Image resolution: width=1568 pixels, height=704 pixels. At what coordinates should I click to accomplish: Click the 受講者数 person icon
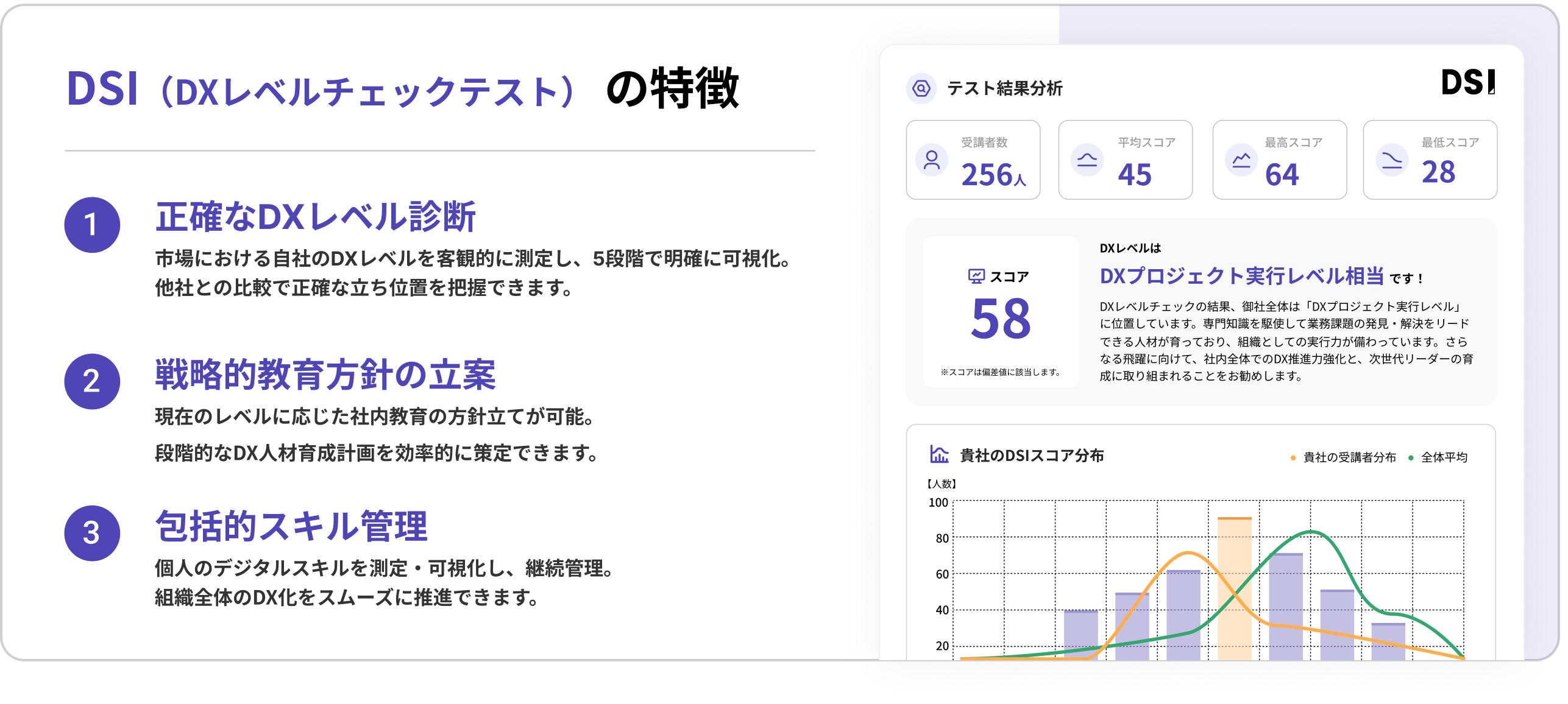[x=932, y=160]
